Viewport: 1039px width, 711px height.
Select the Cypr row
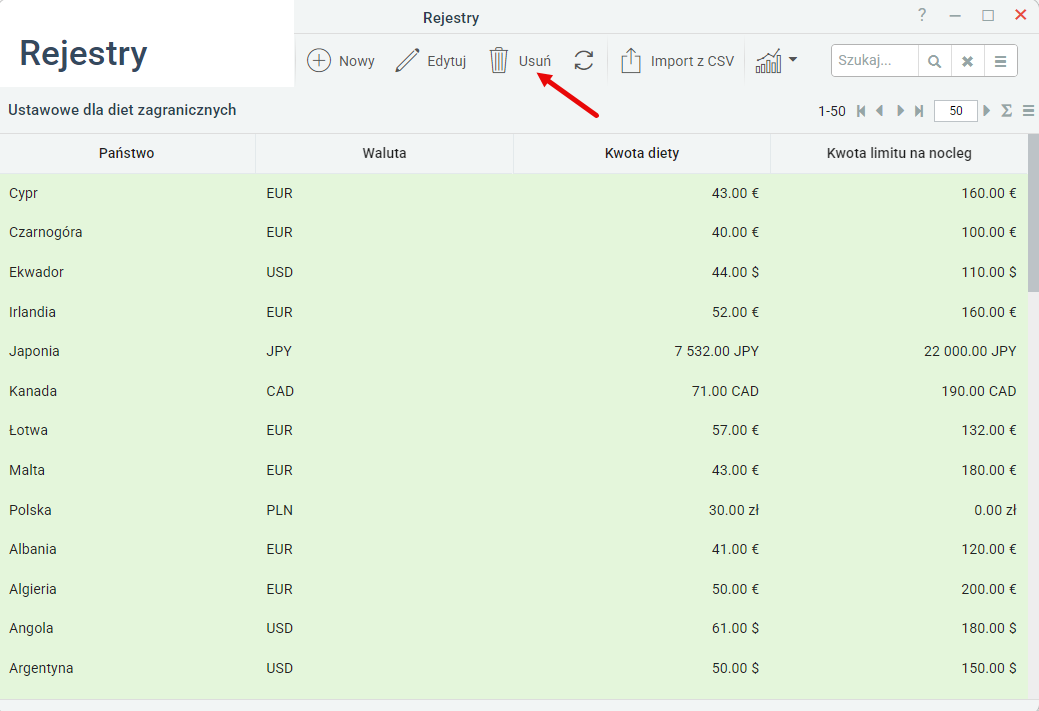point(514,193)
